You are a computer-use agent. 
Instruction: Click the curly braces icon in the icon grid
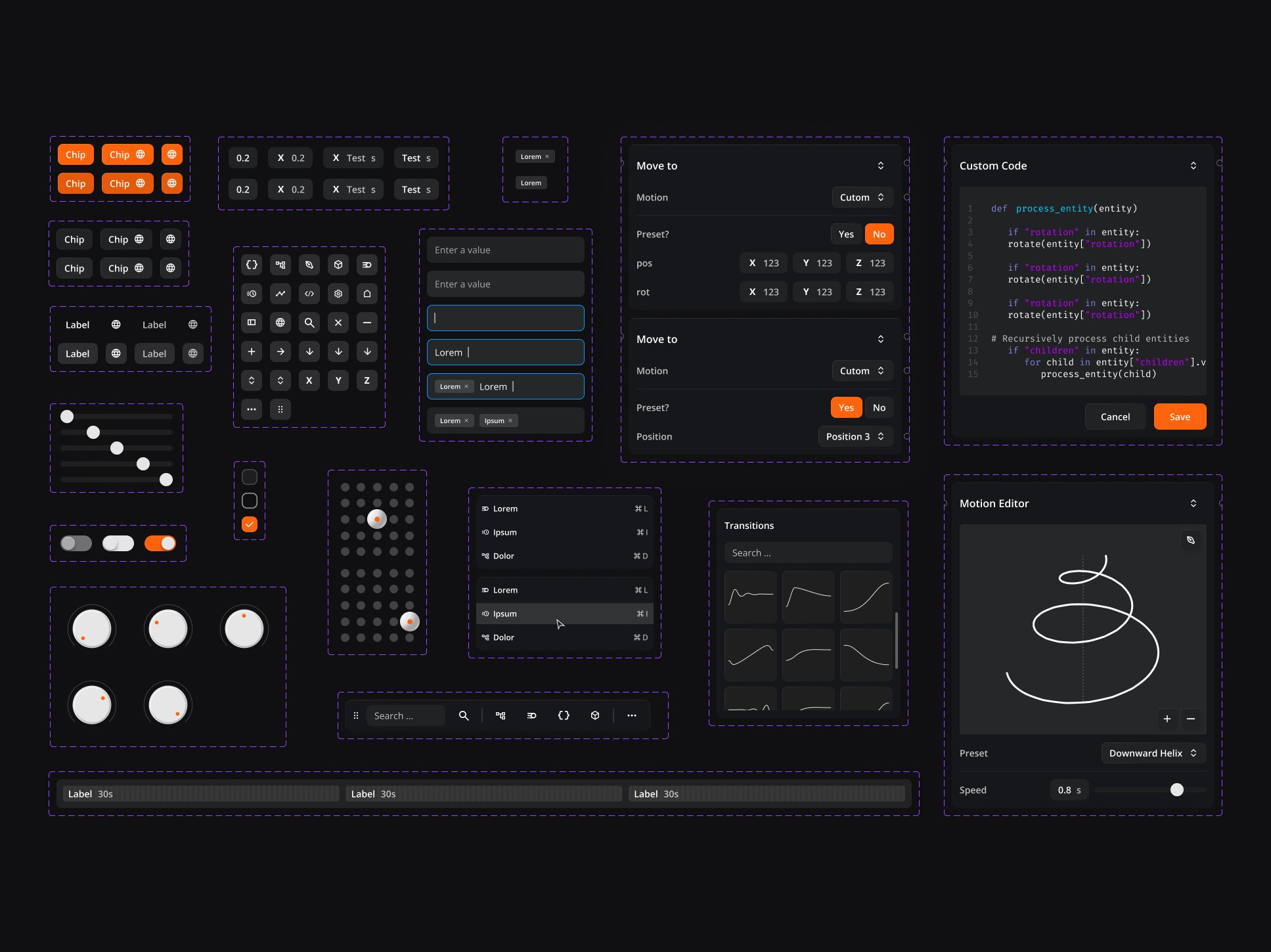pyautogui.click(x=252, y=265)
